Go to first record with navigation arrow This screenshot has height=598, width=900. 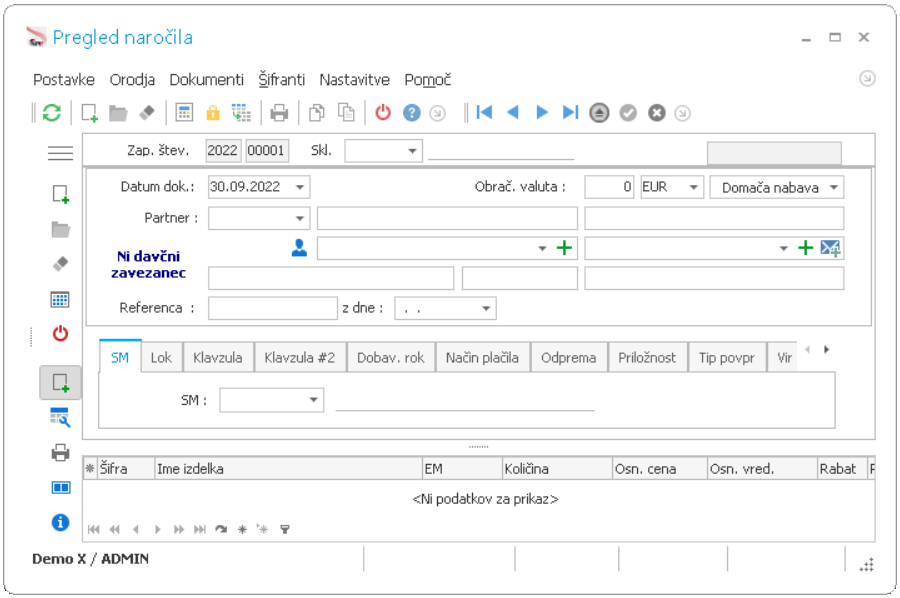click(x=484, y=112)
